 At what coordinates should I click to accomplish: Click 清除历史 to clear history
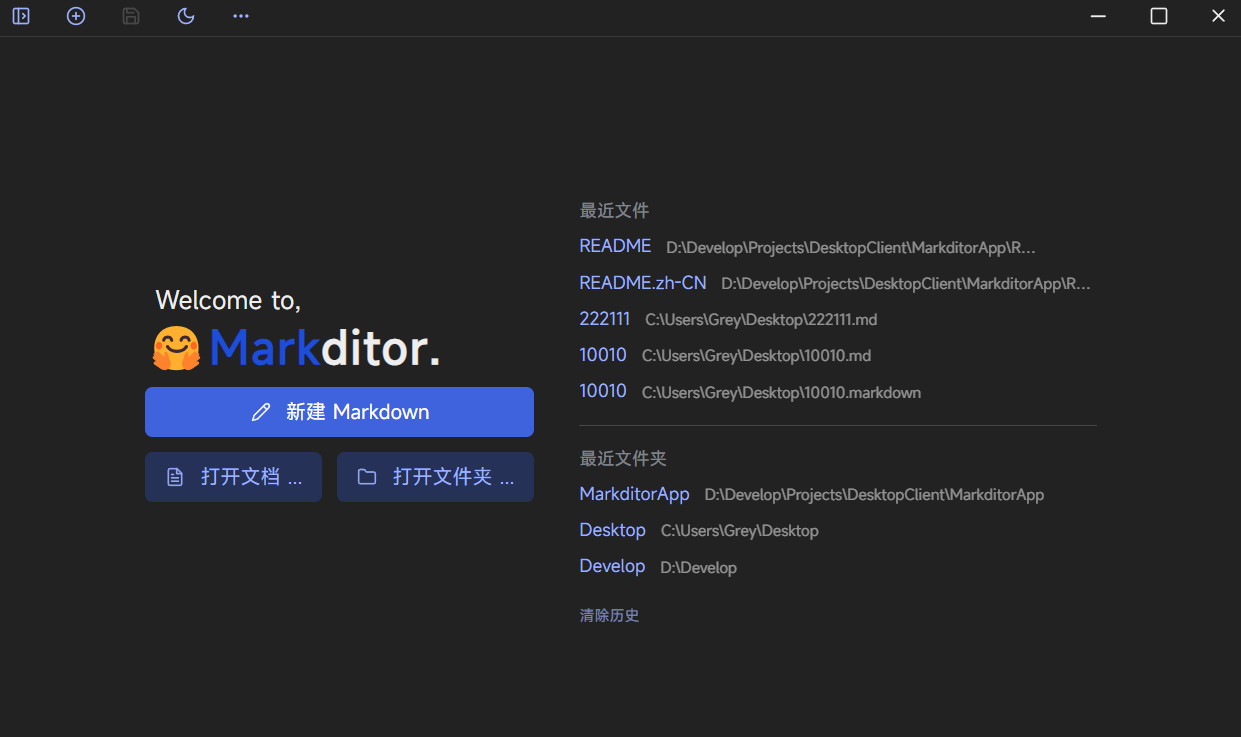coord(609,615)
